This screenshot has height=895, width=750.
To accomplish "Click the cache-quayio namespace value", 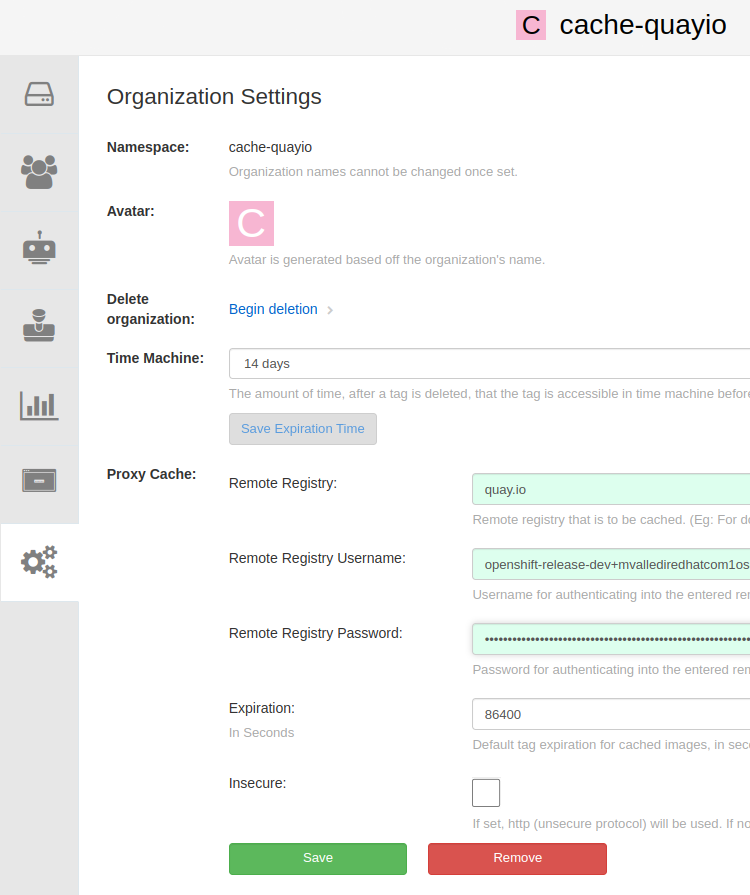I will pyautogui.click(x=270, y=147).
